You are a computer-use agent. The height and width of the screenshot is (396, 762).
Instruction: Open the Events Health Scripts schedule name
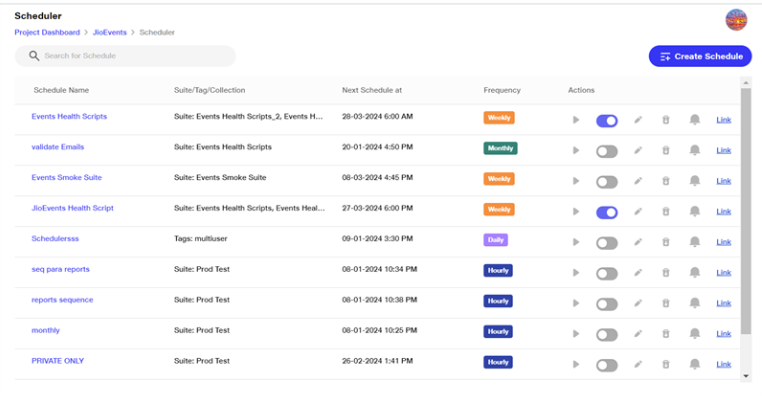(x=69, y=117)
